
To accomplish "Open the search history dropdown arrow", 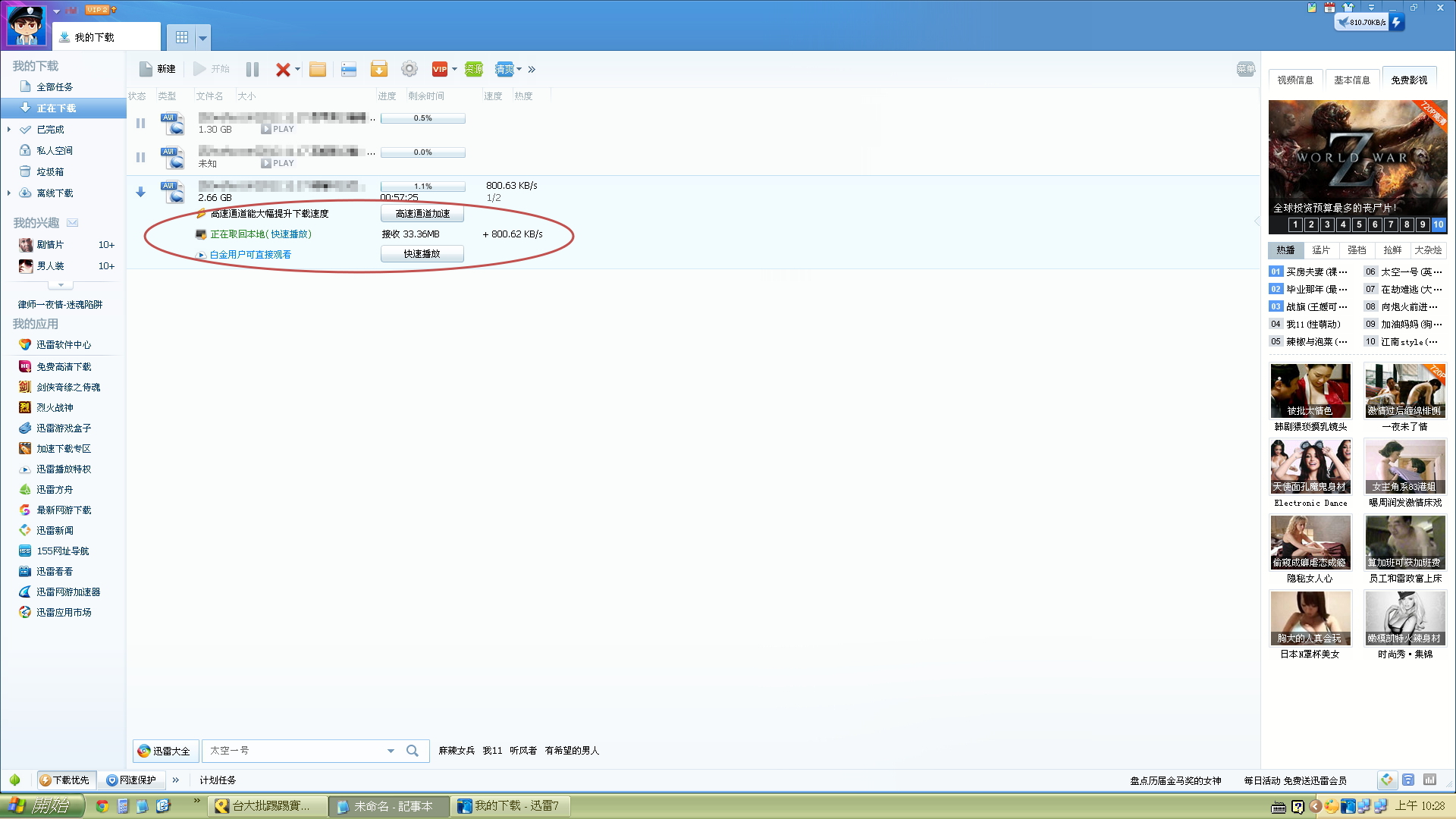I will coord(391,751).
